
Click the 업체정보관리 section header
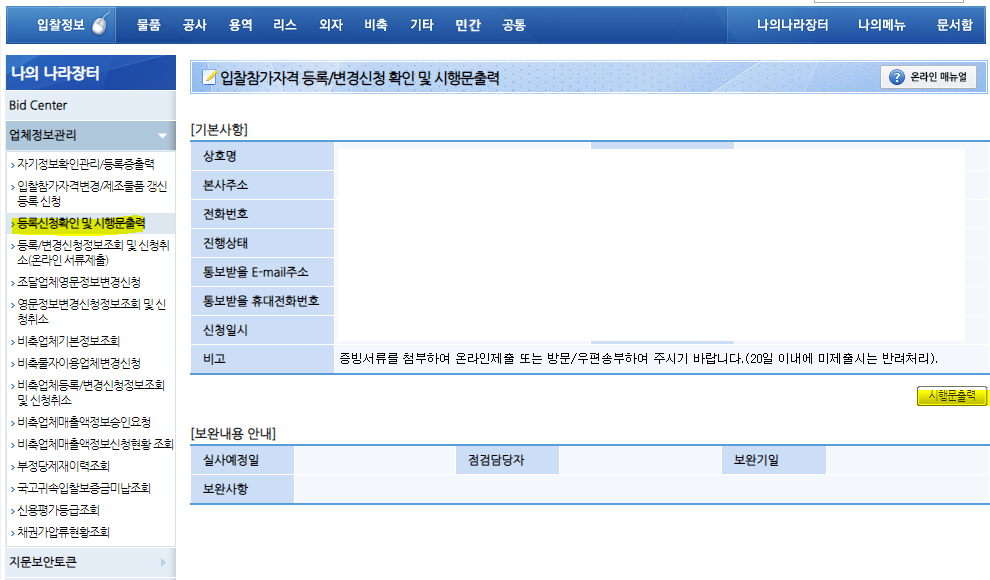(x=91, y=135)
